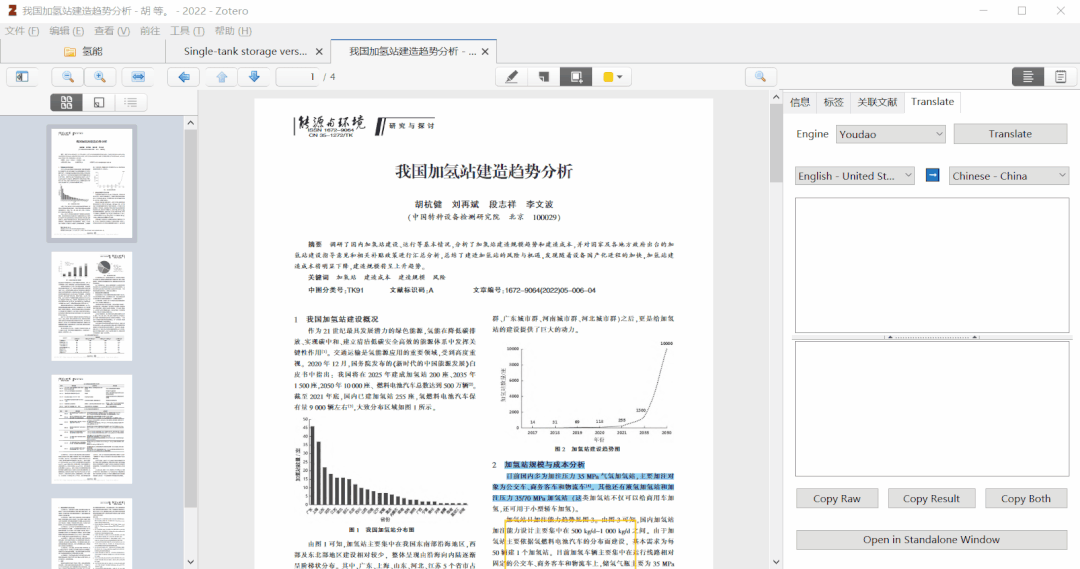
Task: Click the page number field
Action: coord(298,76)
